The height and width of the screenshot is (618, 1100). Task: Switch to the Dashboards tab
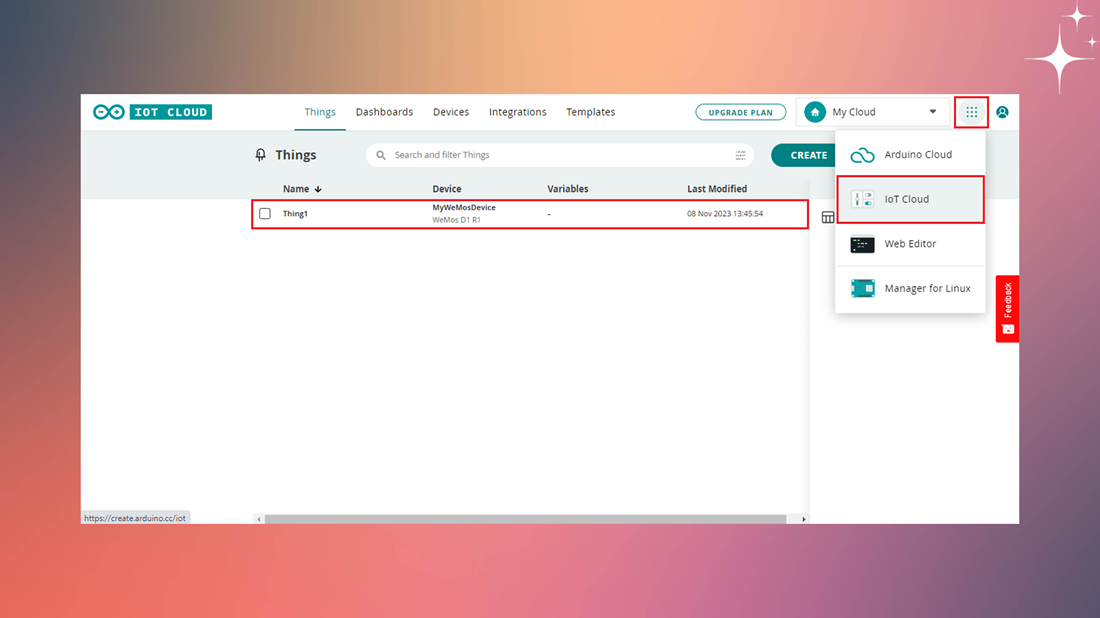[384, 112]
